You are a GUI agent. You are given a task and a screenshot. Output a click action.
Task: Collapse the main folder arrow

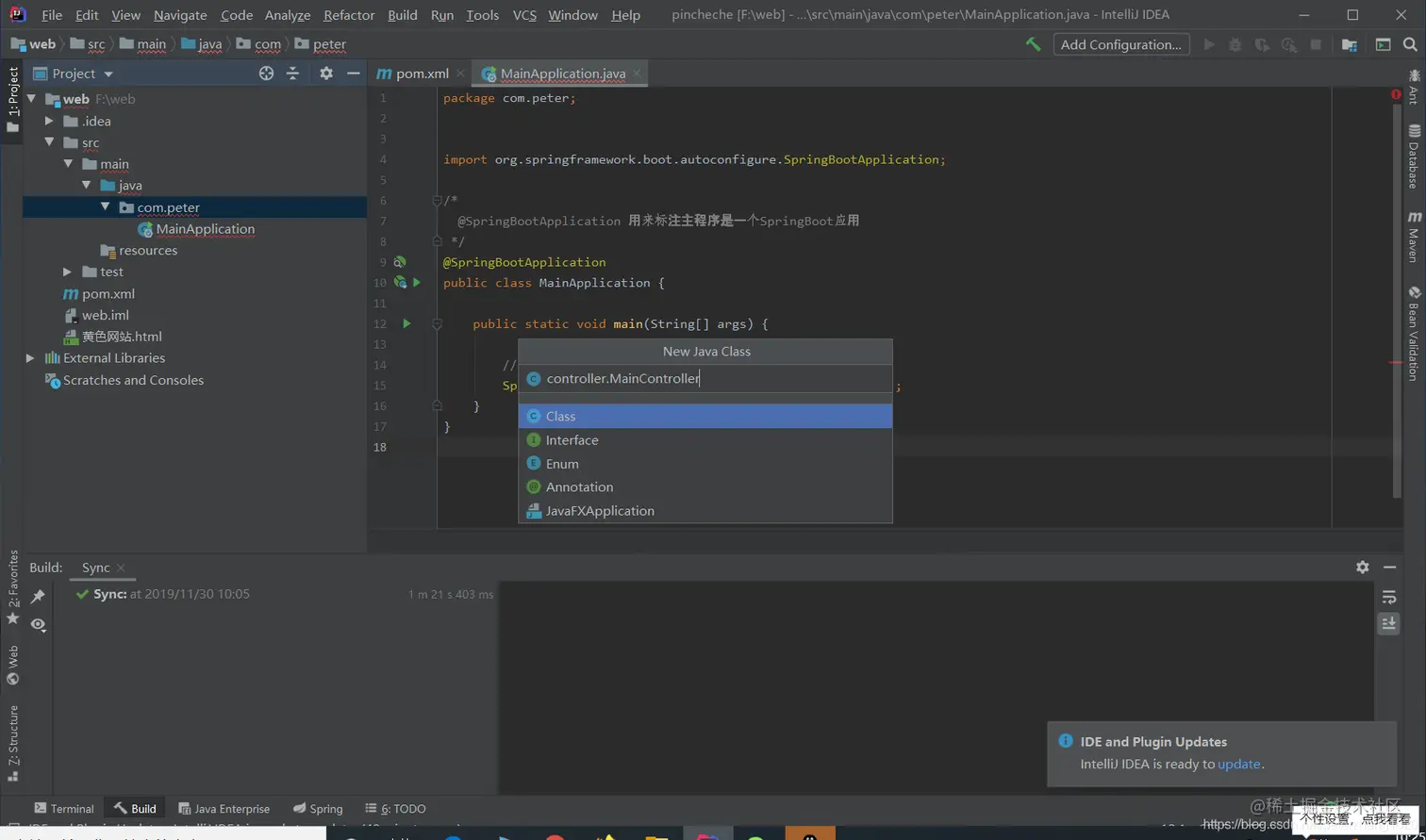[x=68, y=164]
